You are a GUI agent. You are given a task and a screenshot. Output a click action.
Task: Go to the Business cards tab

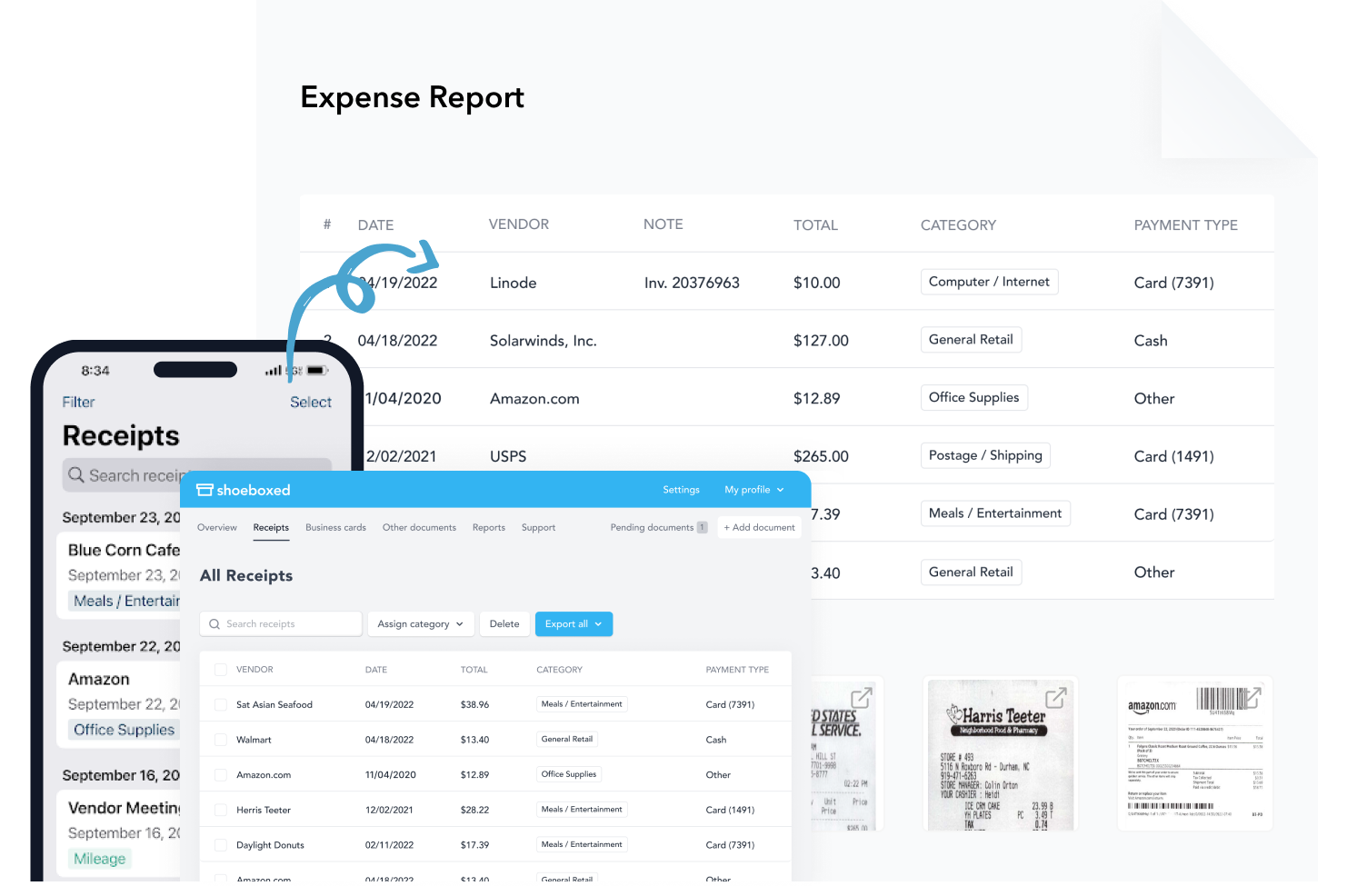pyautogui.click(x=336, y=527)
